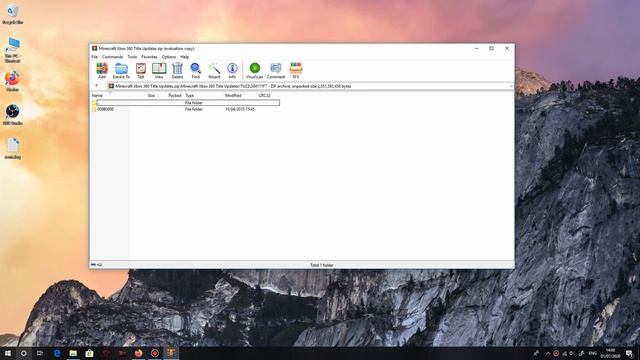Select the text file on the desktop

(13, 148)
